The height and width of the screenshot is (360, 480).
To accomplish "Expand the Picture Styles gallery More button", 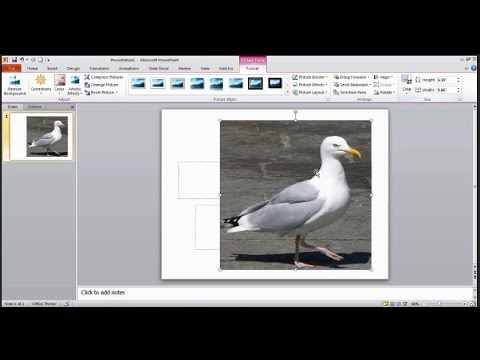I will pos(287,92).
